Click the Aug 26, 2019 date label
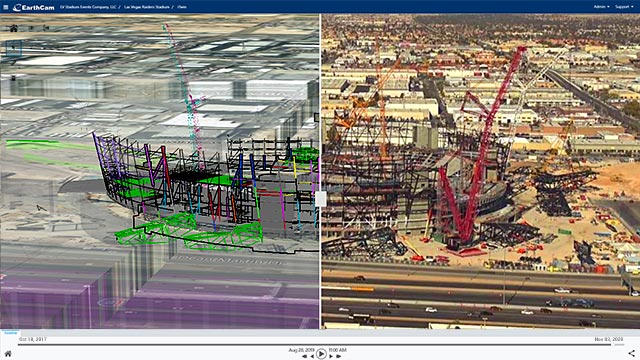The height and width of the screenshot is (360, 640). 301,350
